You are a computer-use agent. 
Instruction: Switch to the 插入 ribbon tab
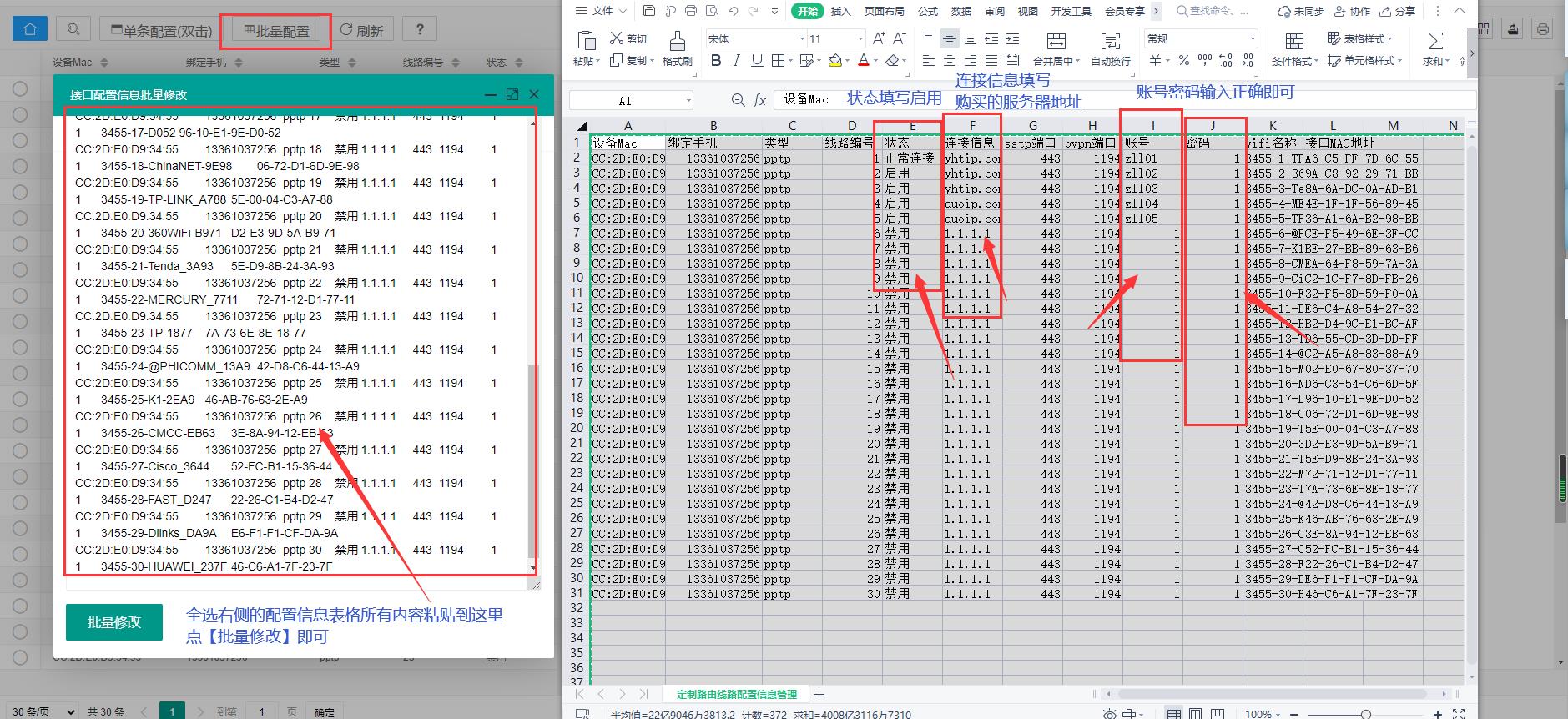click(x=841, y=11)
